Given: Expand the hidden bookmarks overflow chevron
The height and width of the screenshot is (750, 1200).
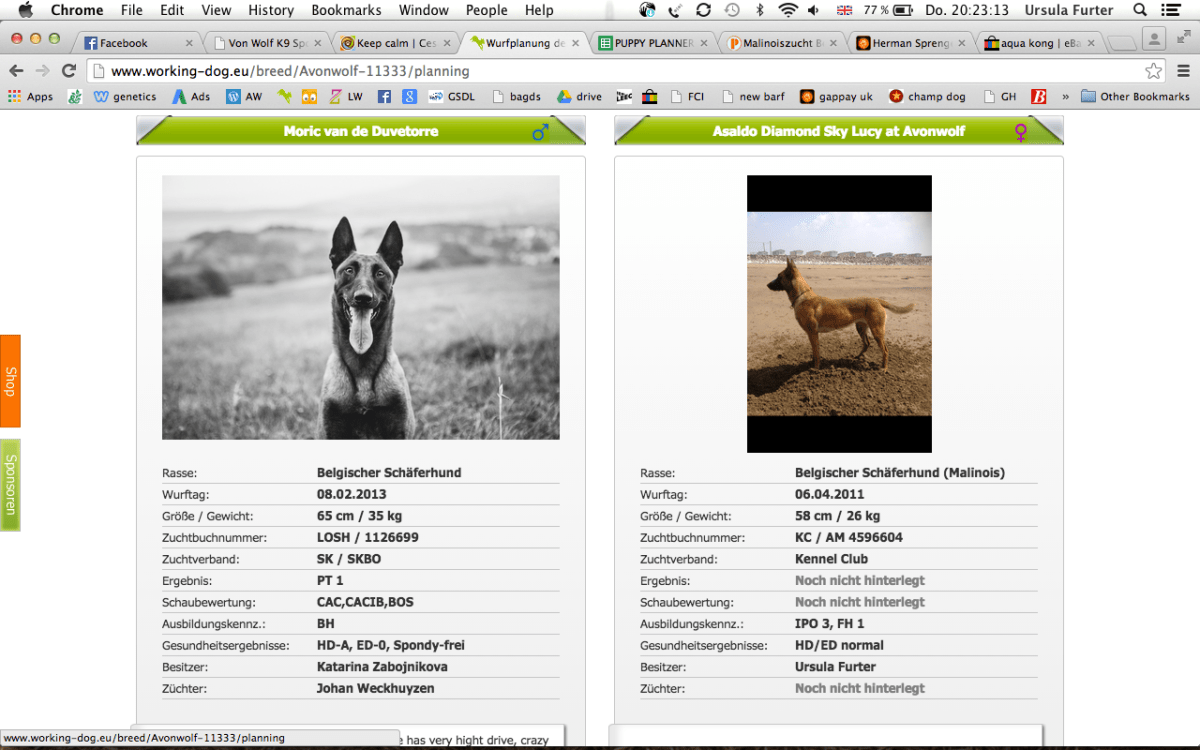Looking at the screenshot, I should [1065, 97].
